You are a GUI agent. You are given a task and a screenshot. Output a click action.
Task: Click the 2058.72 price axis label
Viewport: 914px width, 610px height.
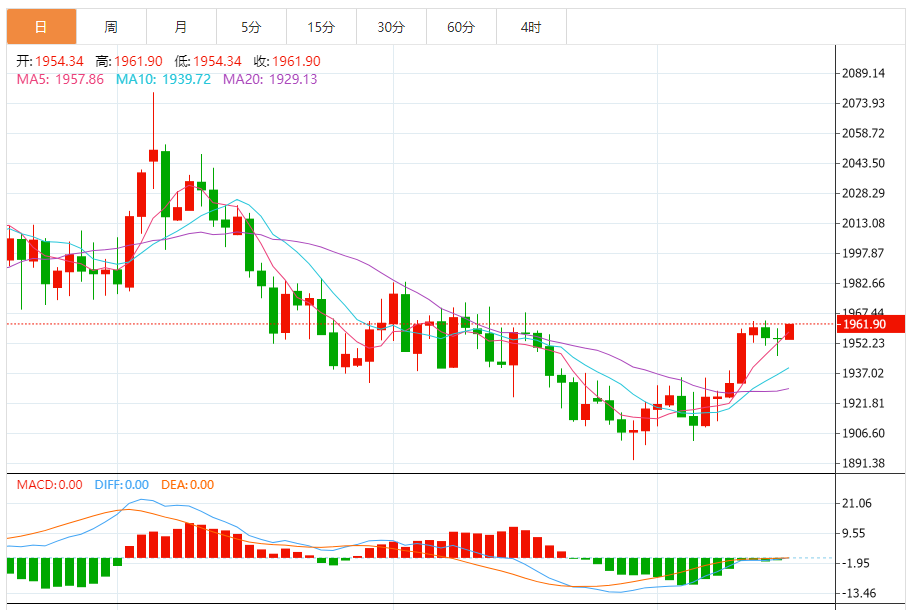tap(863, 134)
